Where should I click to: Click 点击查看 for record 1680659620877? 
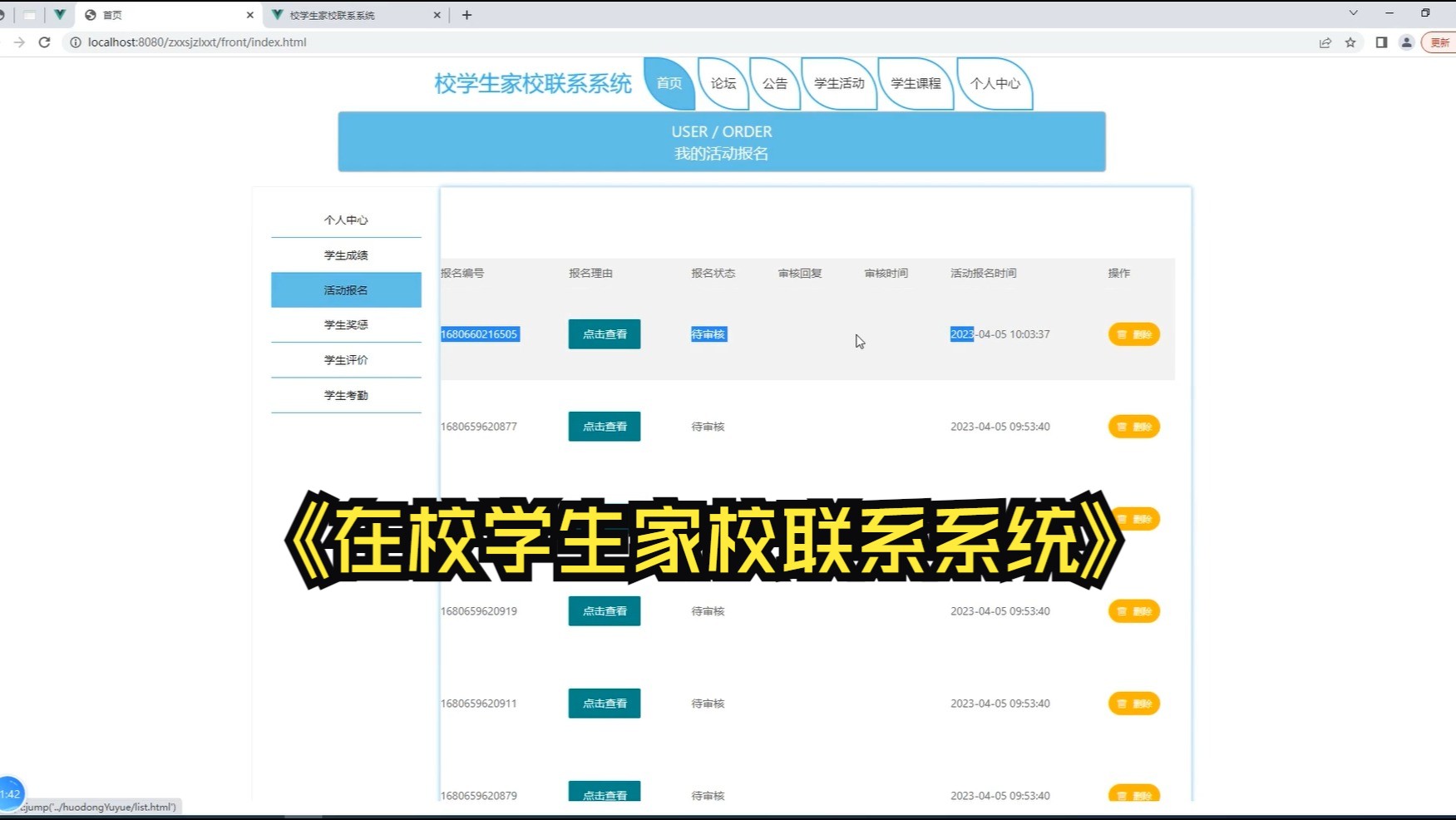pos(605,427)
